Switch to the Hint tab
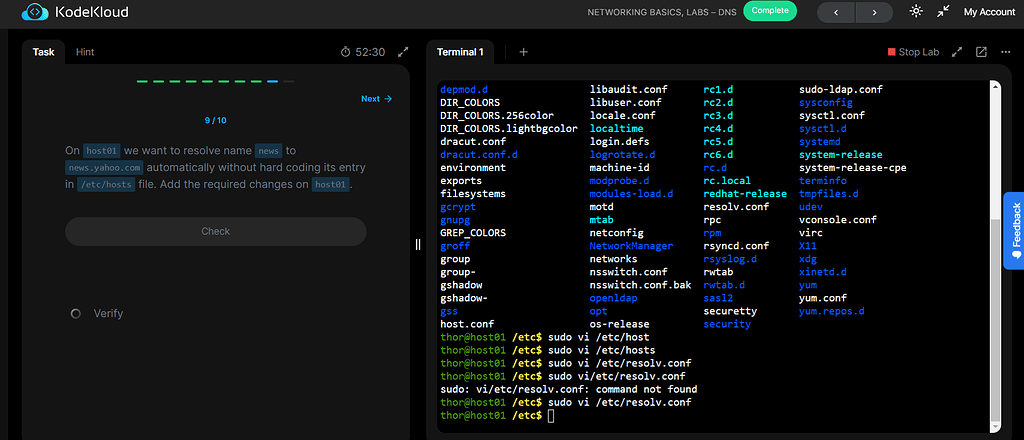The height and width of the screenshot is (440, 1024). pos(85,52)
